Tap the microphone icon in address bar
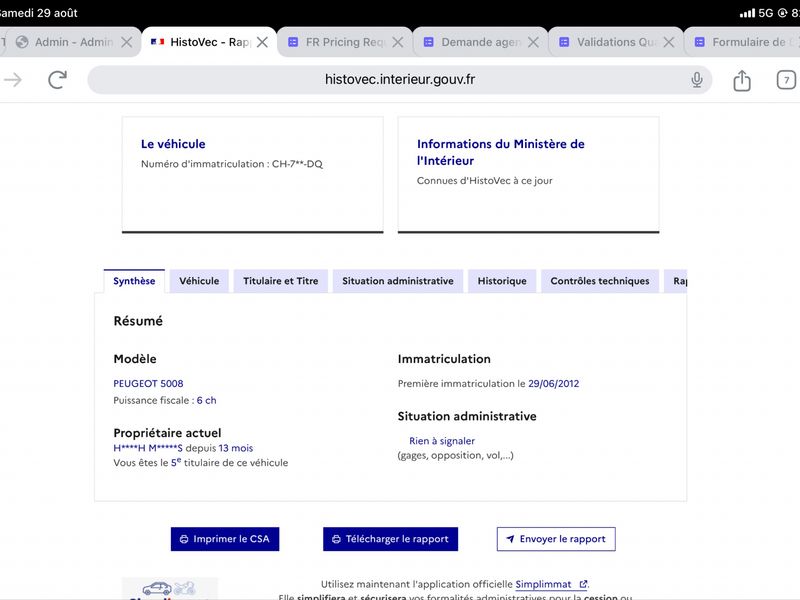The image size is (800, 600). [697, 80]
